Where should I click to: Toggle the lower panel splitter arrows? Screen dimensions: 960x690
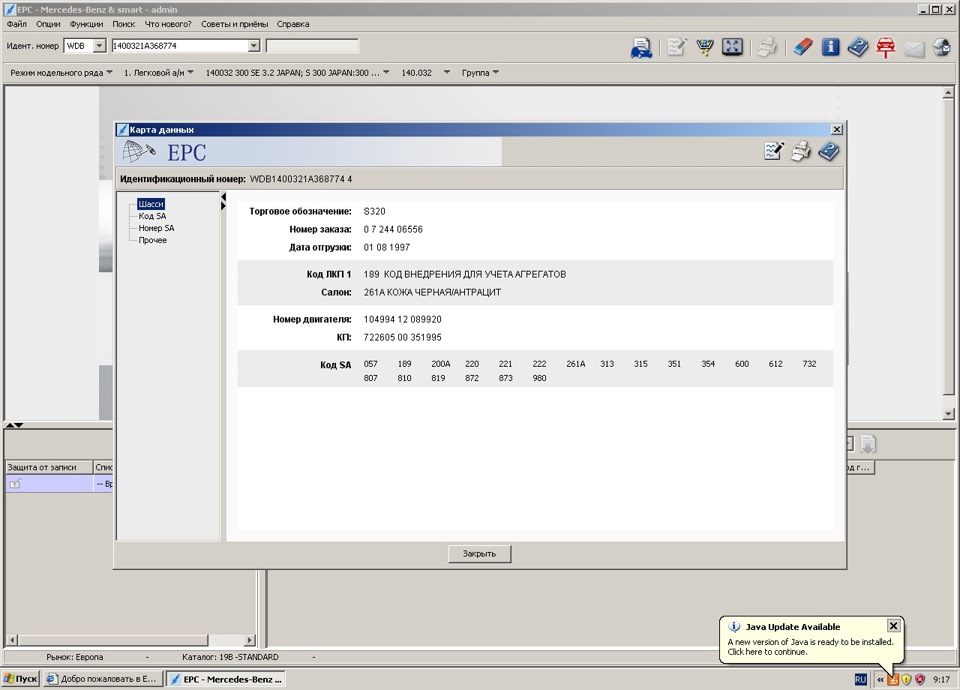pos(14,424)
